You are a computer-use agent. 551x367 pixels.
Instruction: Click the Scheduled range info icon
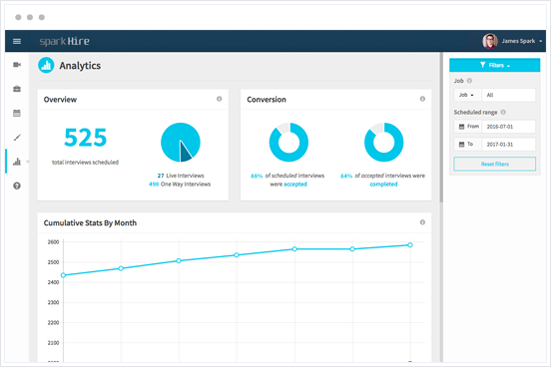503,112
